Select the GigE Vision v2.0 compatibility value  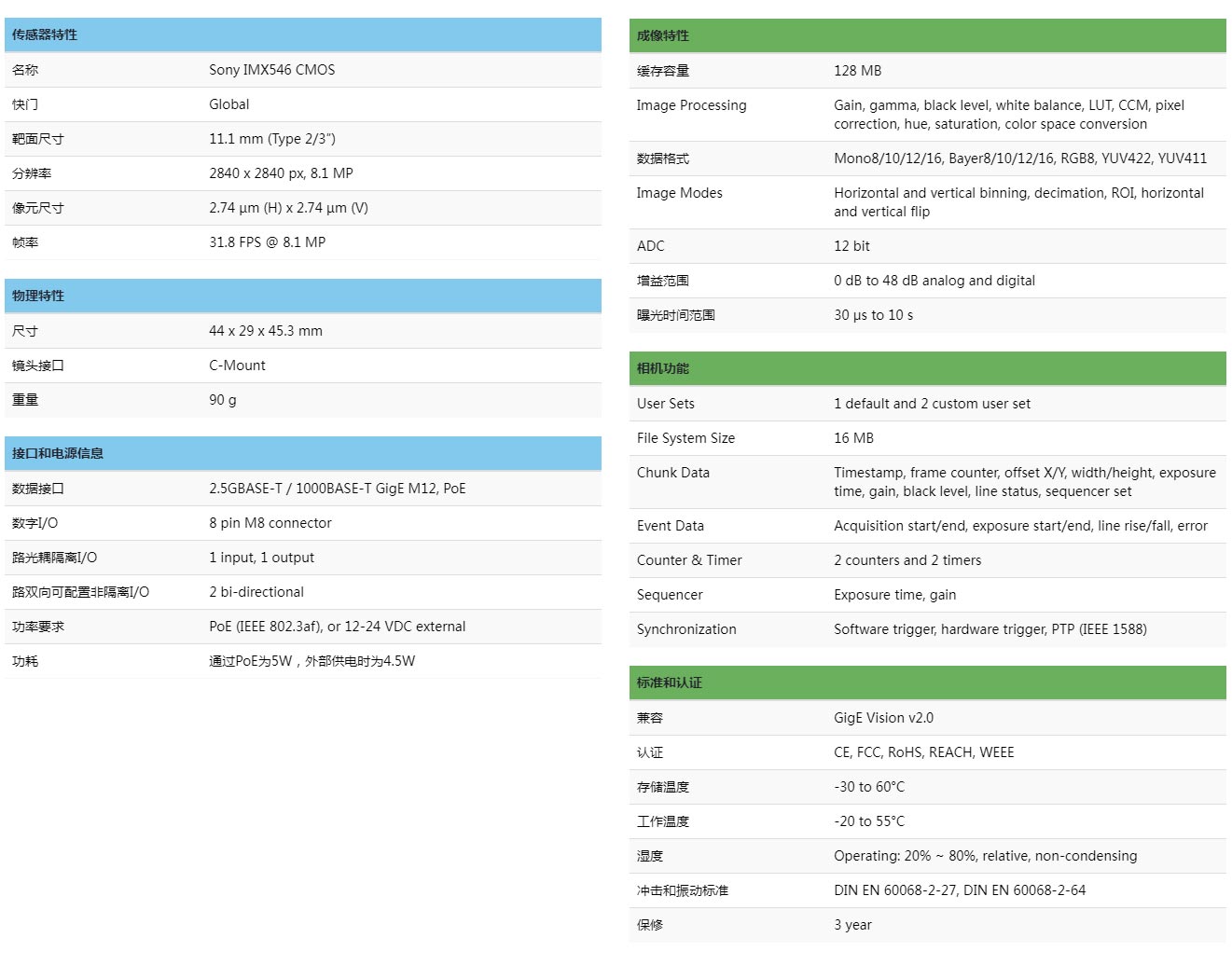883,718
